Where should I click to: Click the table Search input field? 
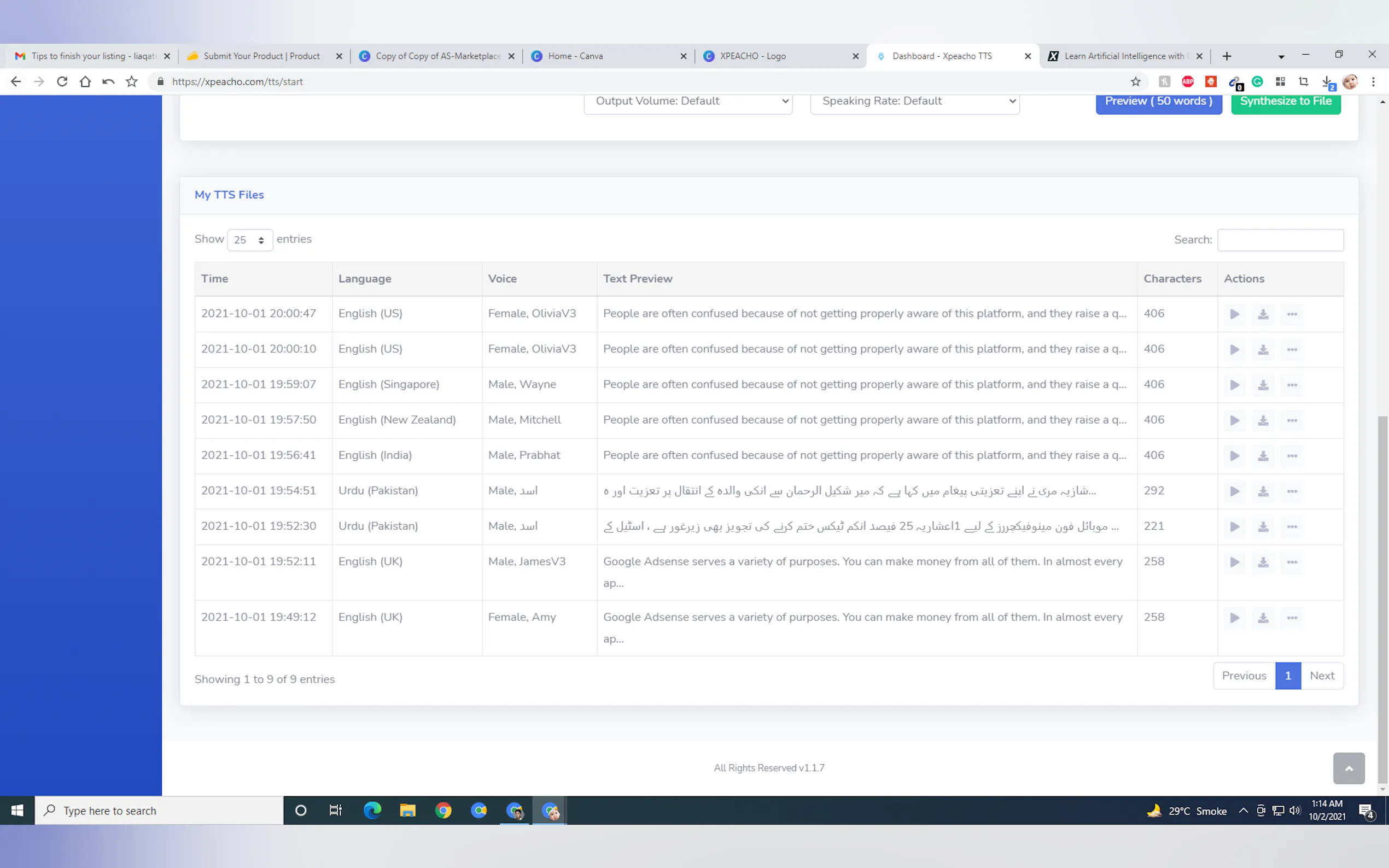pyautogui.click(x=1280, y=240)
